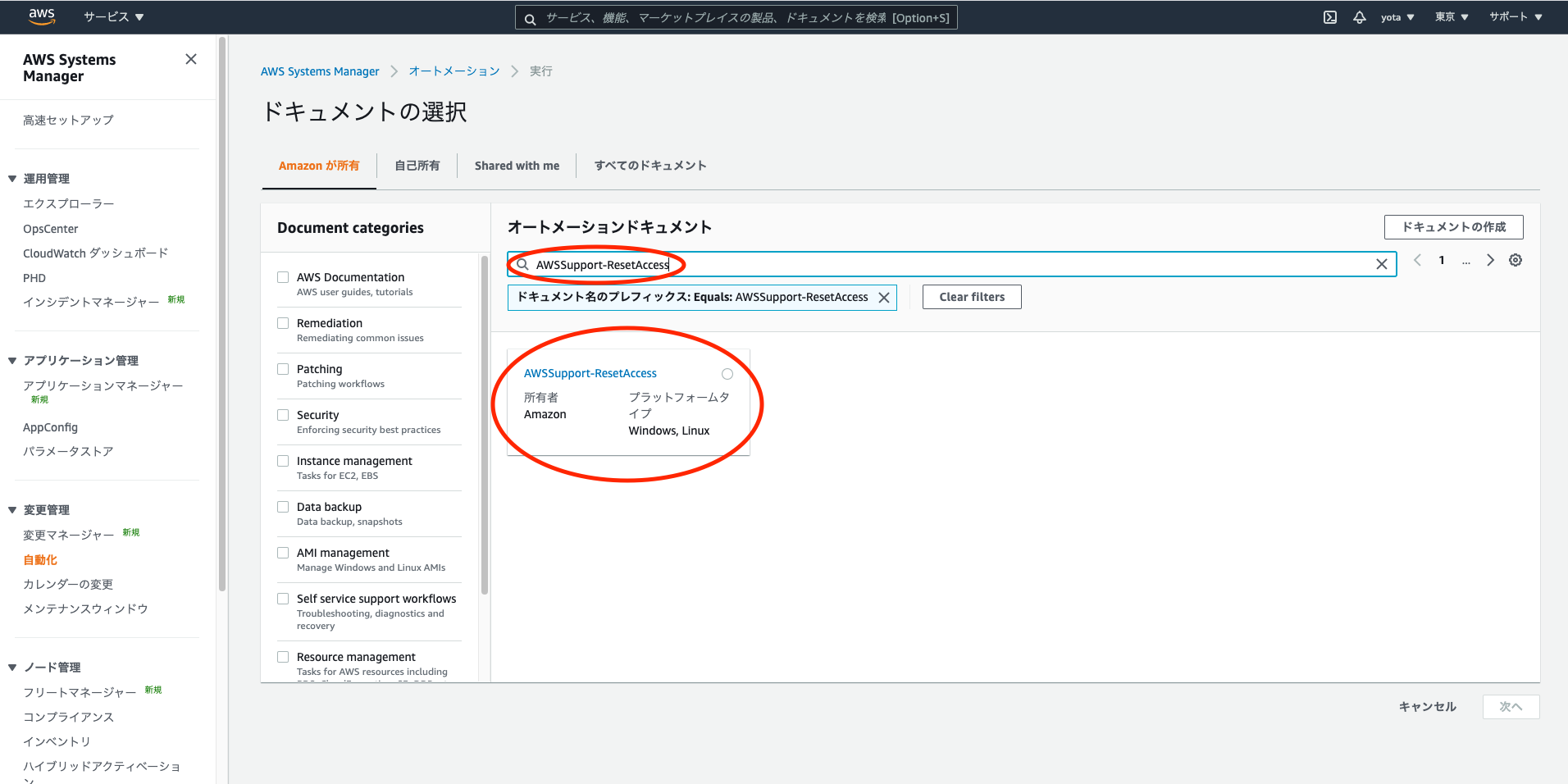Viewport: 1568px width, 784px height.
Task: Follow the オートメーション breadcrumb link
Action: tap(454, 71)
